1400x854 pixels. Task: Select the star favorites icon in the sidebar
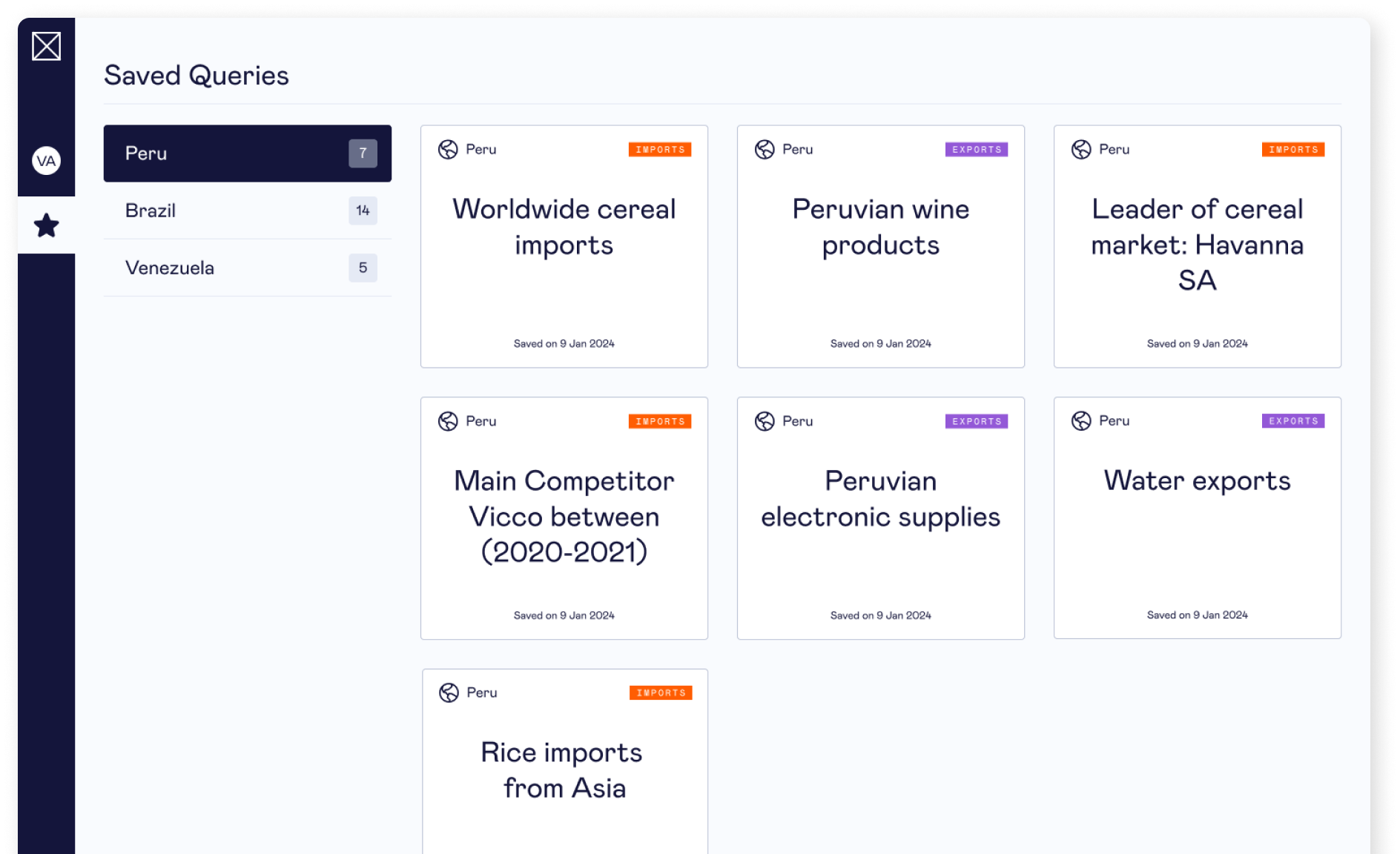pyautogui.click(x=47, y=225)
